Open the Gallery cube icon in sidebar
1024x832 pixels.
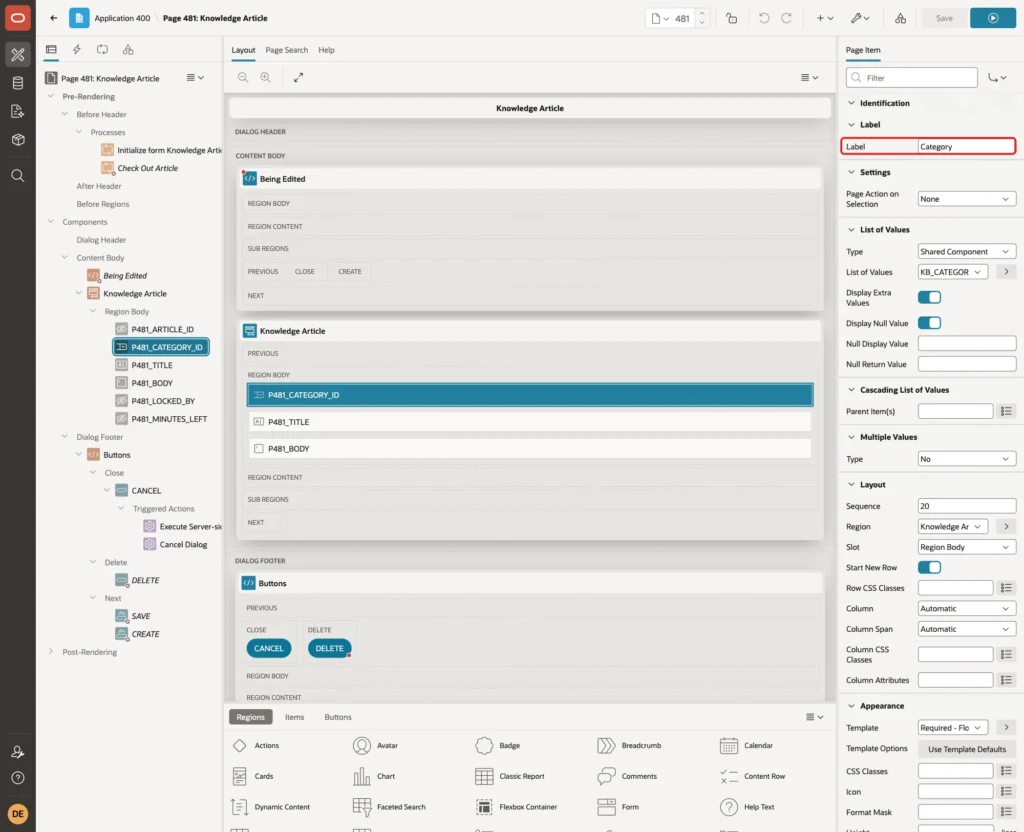click(18, 139)
